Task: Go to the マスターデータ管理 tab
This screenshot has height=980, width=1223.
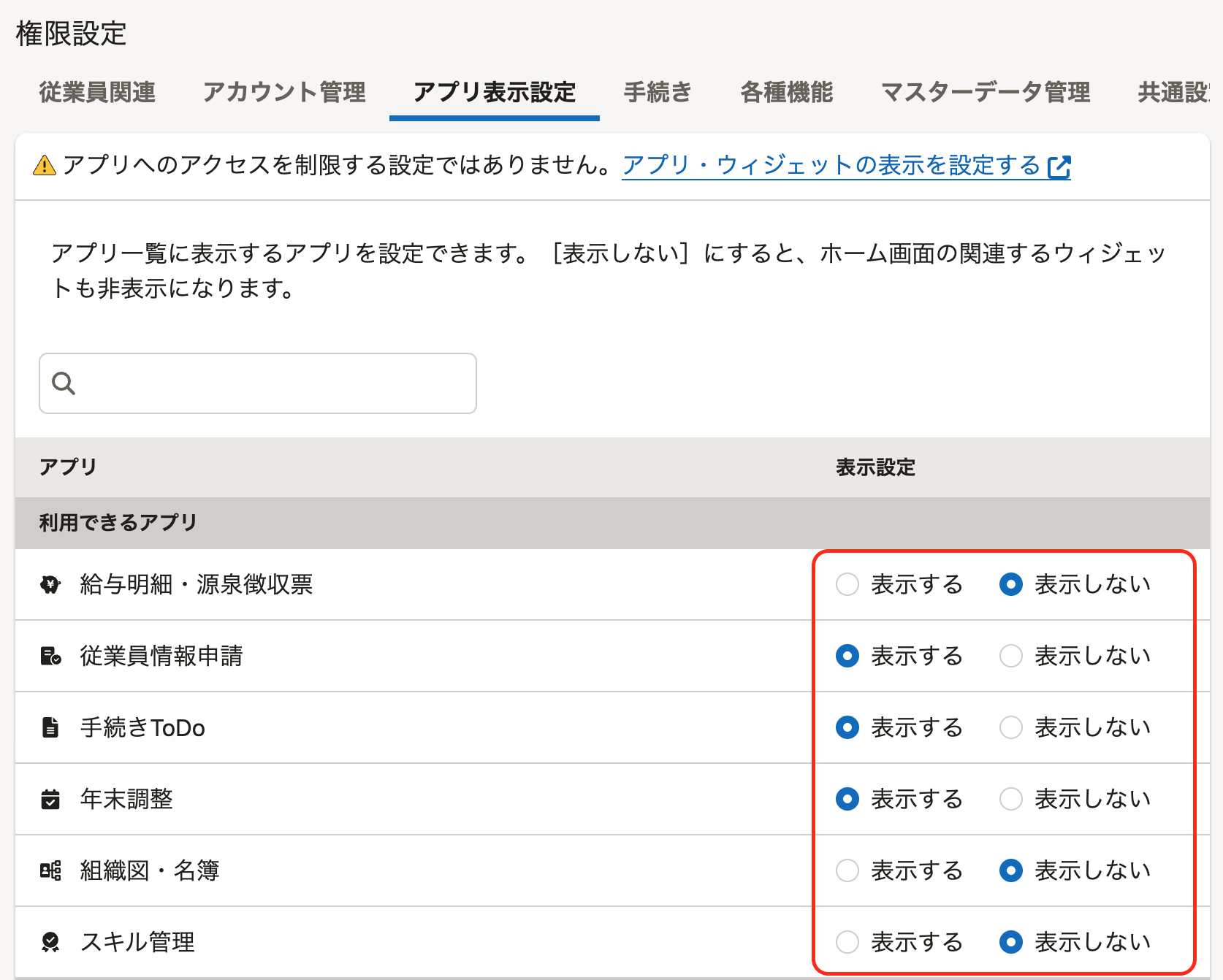Action: pos(985,92)
